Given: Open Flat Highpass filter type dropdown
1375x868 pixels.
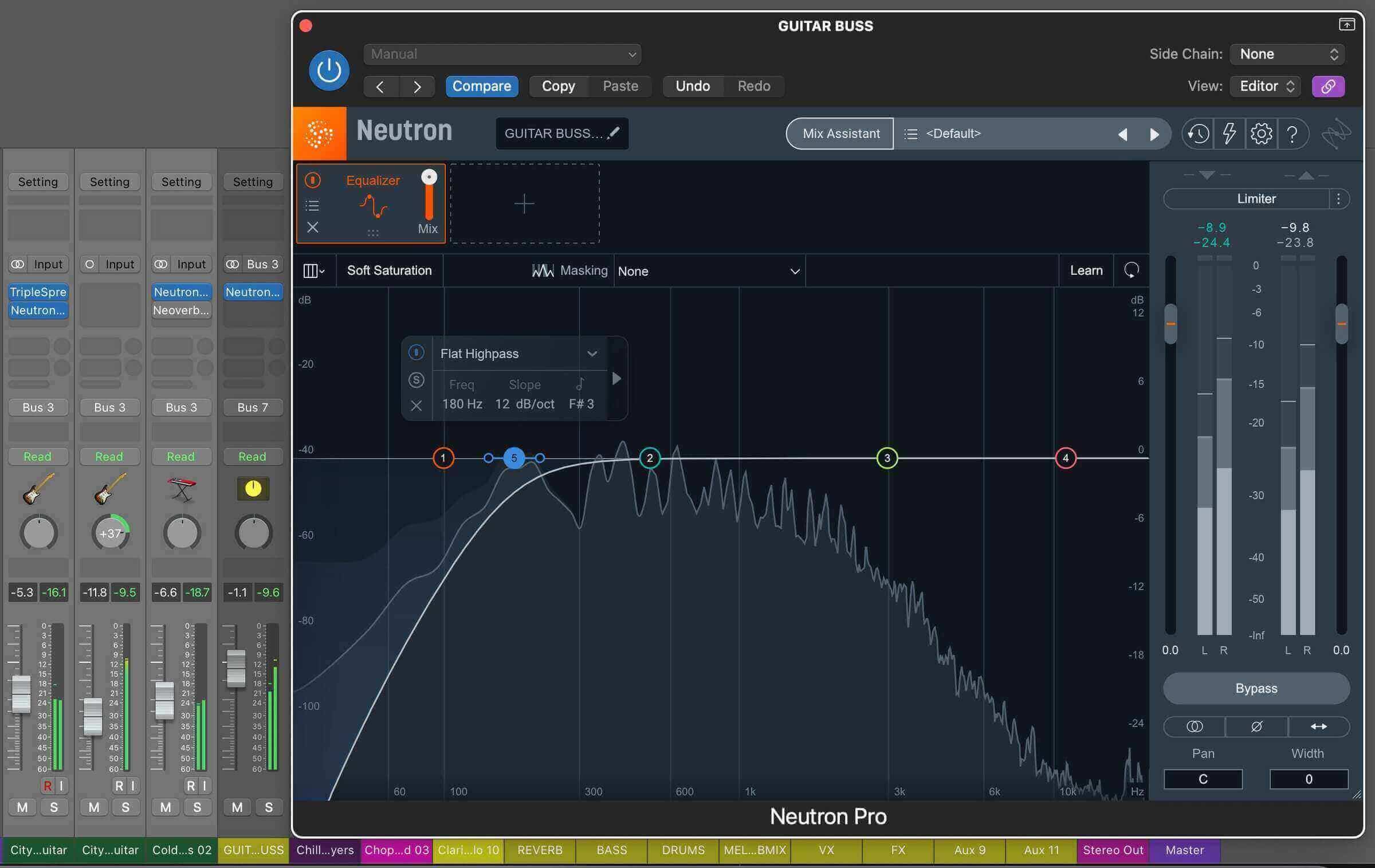Looking at the screenshot, I should coord(518,354).
